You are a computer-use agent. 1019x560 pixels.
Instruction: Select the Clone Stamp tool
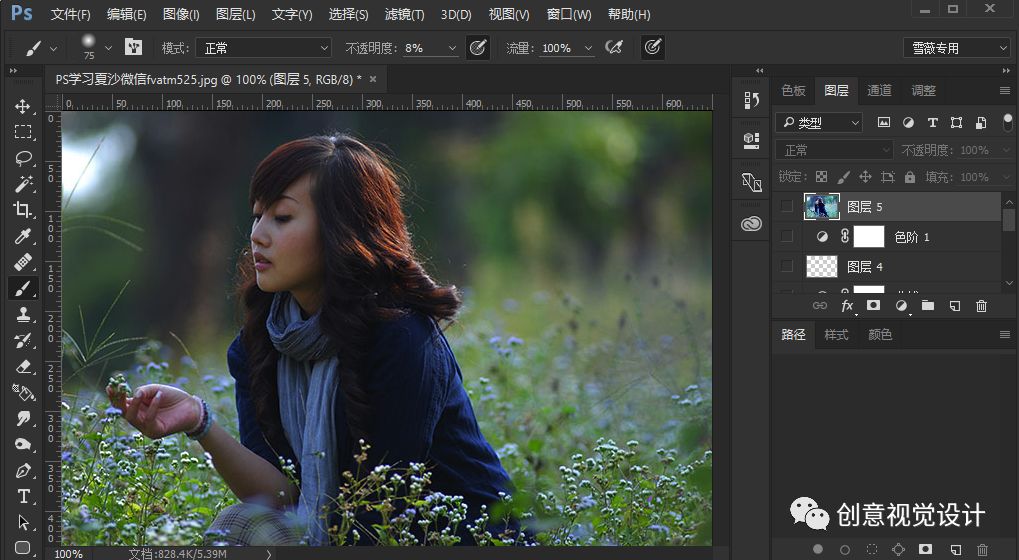(x=23, y=314)
